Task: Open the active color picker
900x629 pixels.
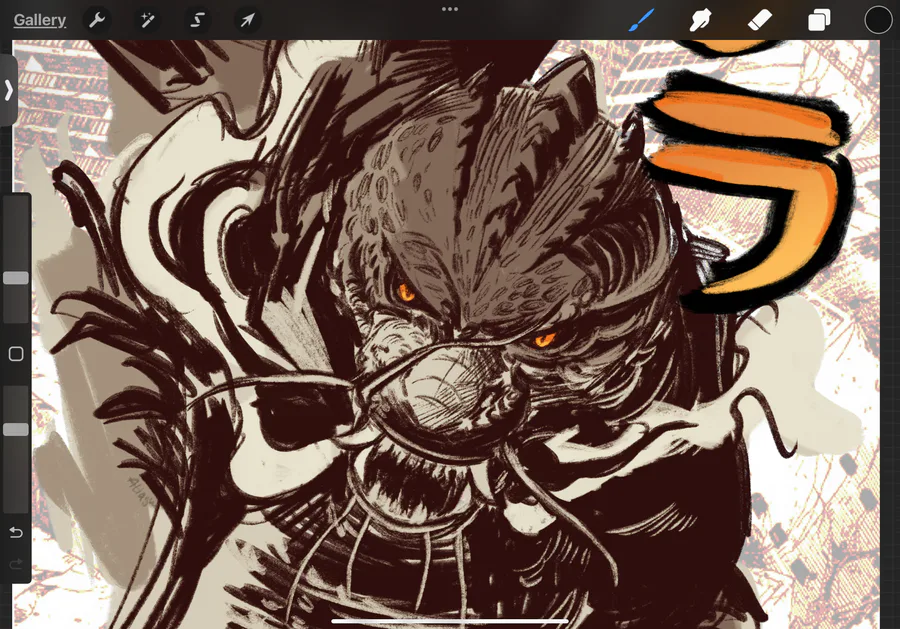Action: [x=878, y=20]
